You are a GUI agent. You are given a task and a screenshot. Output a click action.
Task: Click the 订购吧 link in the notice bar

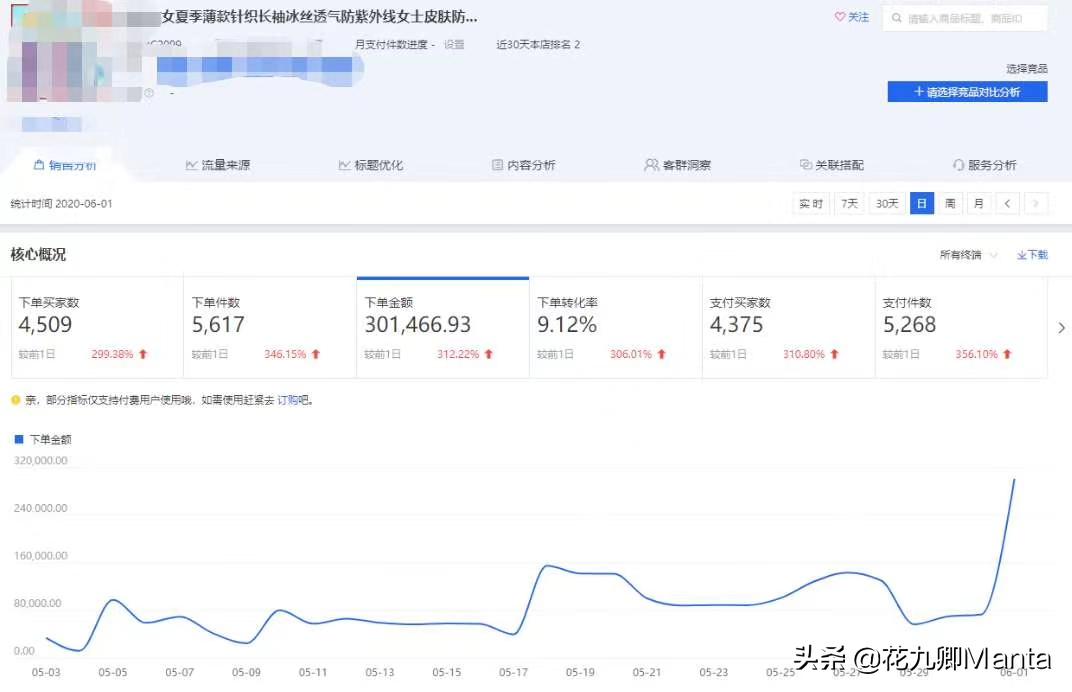tap(292, 400)
